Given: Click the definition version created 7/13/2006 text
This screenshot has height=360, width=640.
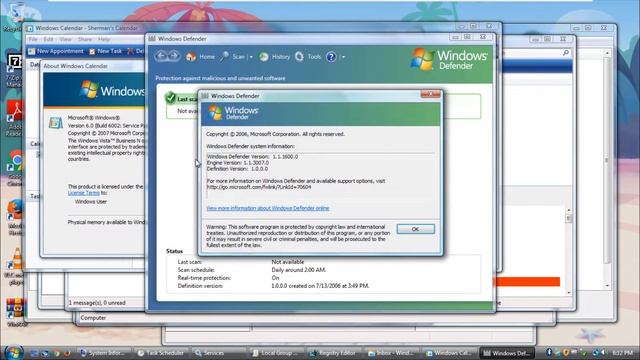Looking at the screenshot, I should click(320, 286).
